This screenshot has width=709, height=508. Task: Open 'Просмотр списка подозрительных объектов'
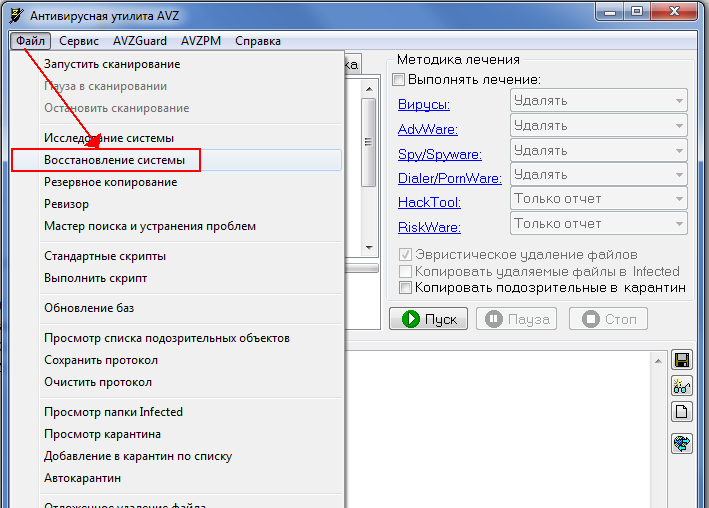pyautogui.click(x=176, y=338)
